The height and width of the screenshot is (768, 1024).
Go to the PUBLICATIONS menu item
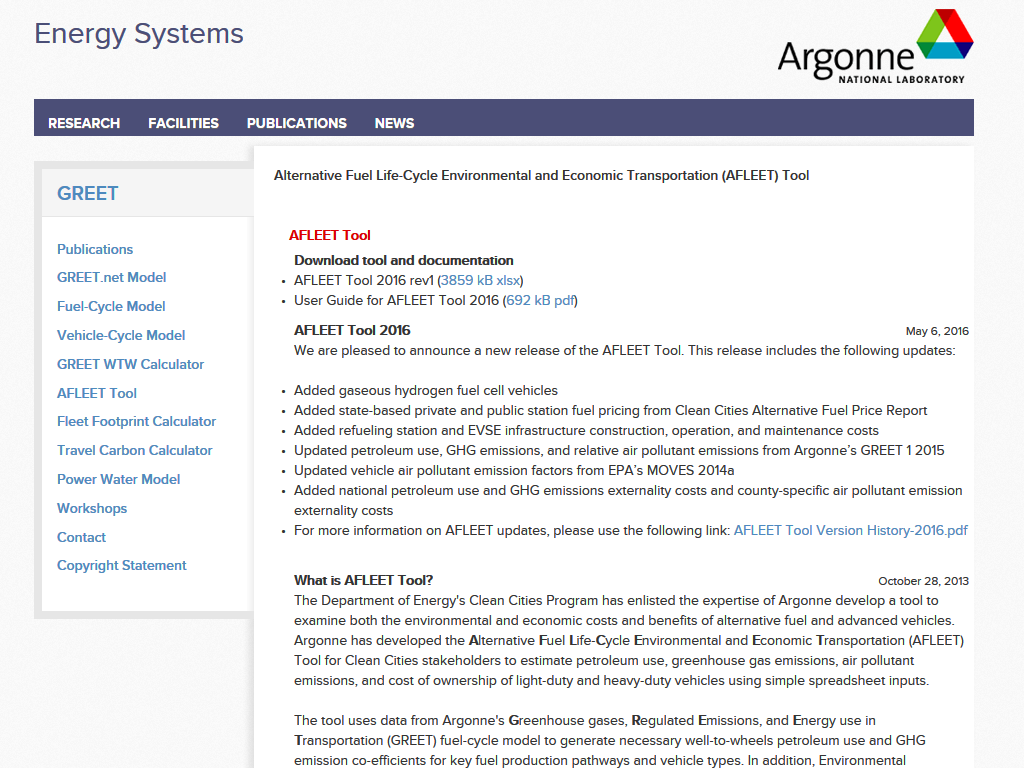(x=296, y=123)
